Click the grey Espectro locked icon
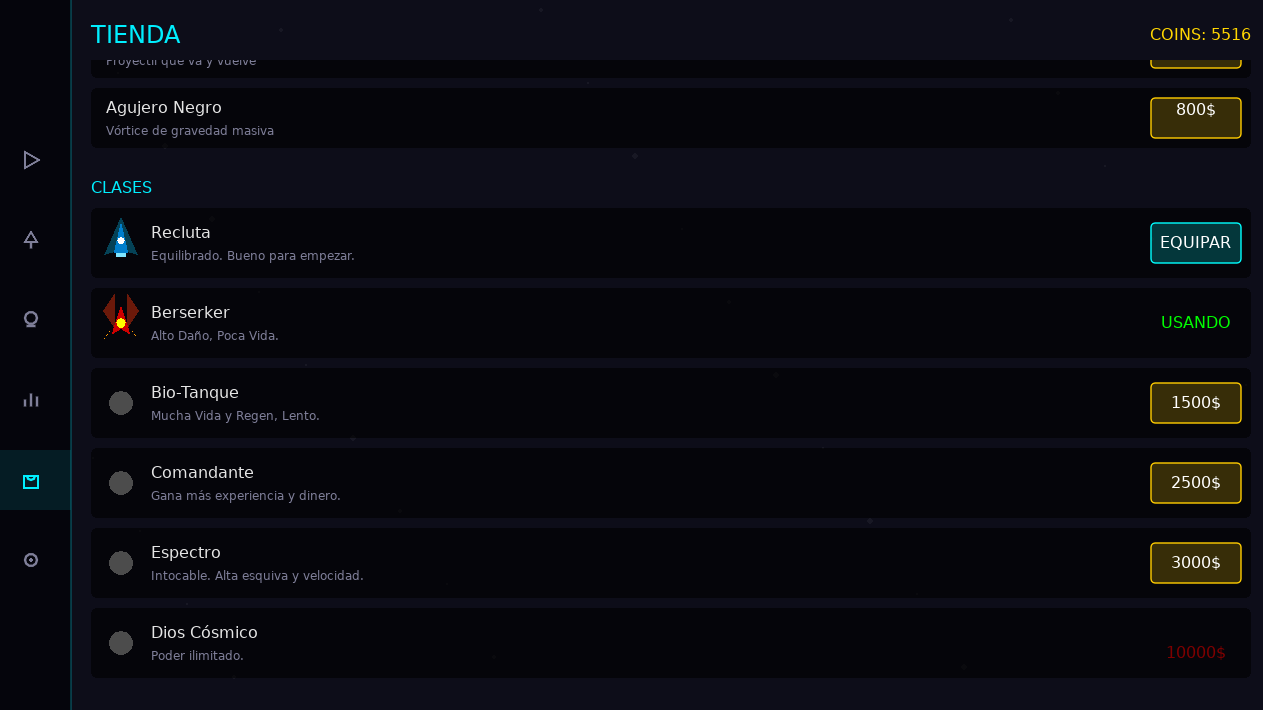The width and height of the screenshot is (1263, 710). coord(121,563)
